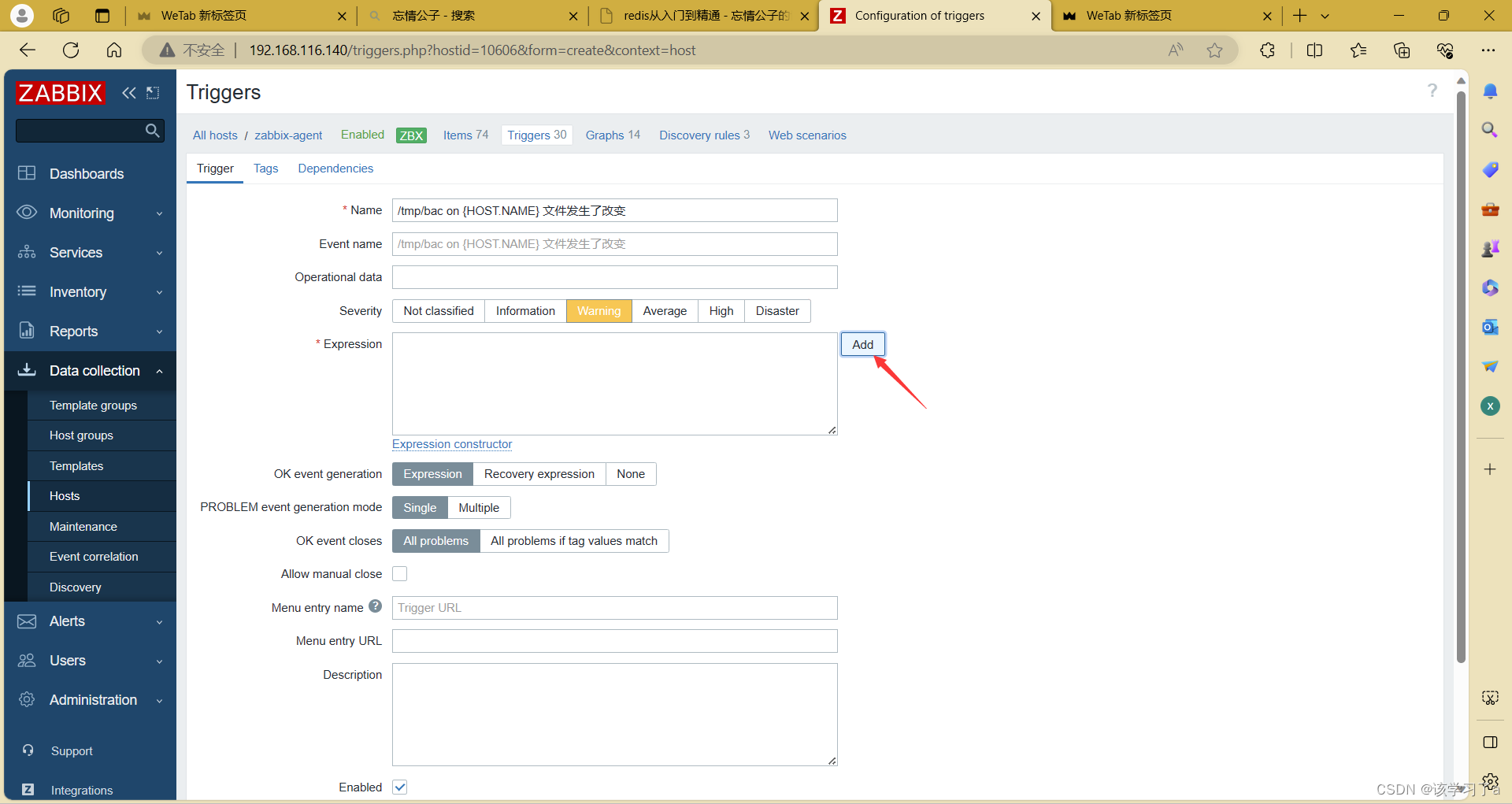
Task: Open Edge sidebar notifications bell
Action: point(1490,91)
